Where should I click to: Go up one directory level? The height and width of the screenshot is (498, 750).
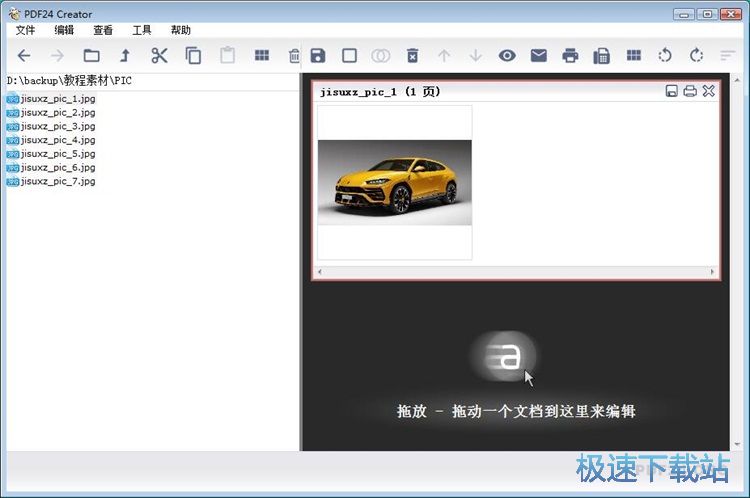coord(125,56)
